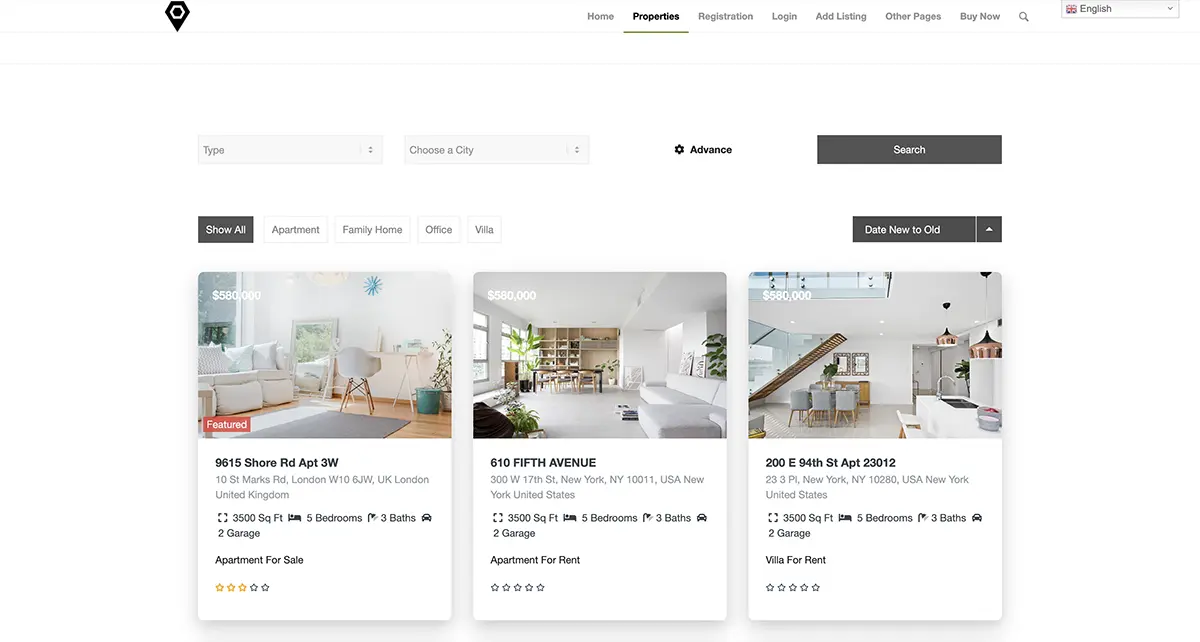Screen dimensions: 1200x642
Task: Click "3 Baths" on the 9615 Shore Rd card
Action: 398,518
